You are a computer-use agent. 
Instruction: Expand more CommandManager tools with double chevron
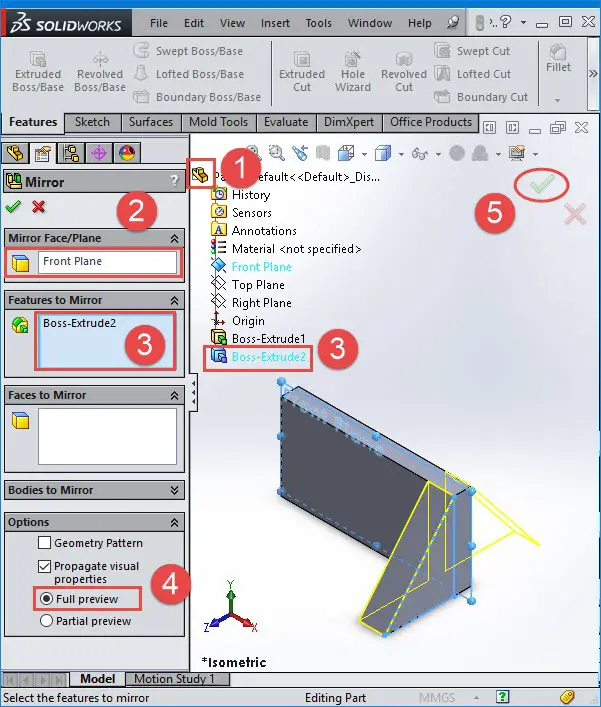[593, 73]
